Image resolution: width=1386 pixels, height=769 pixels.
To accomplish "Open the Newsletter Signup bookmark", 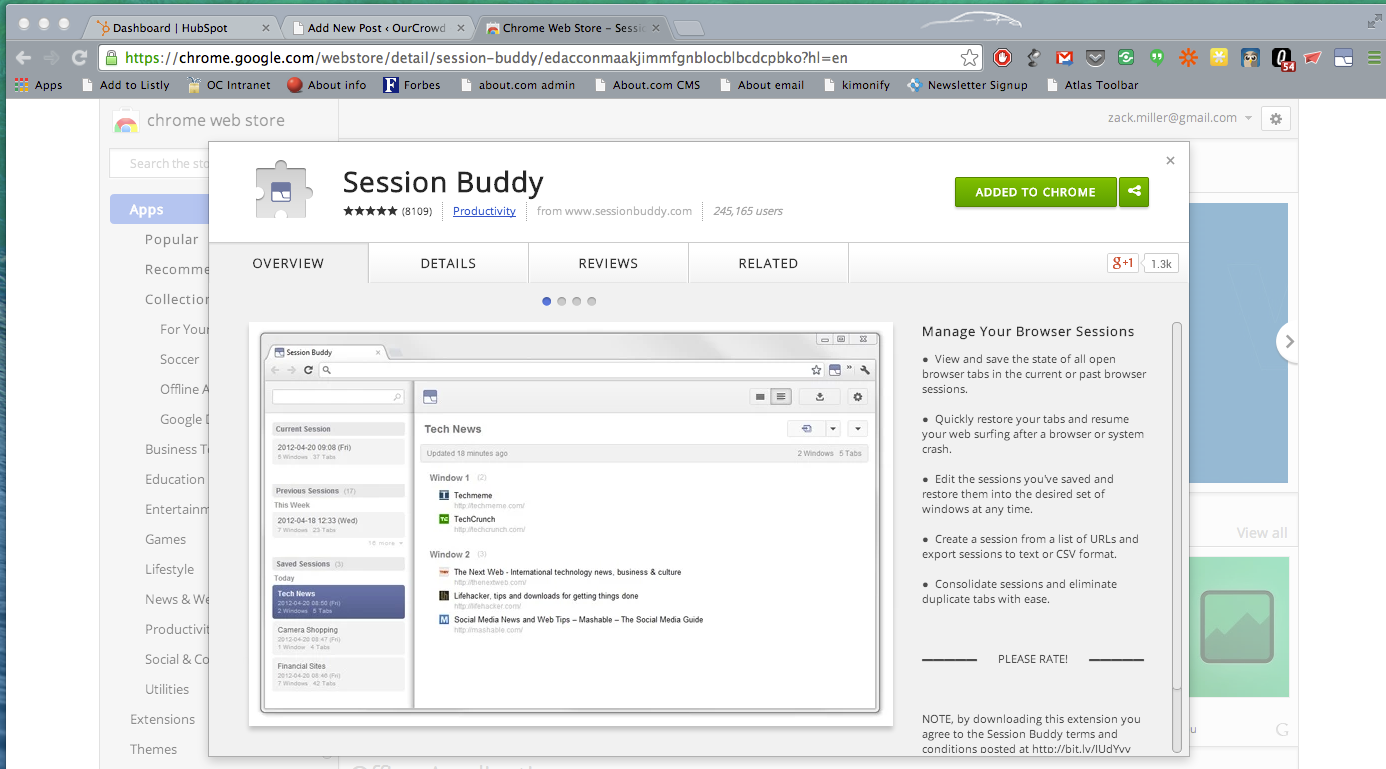I will (x=967, y=85).
